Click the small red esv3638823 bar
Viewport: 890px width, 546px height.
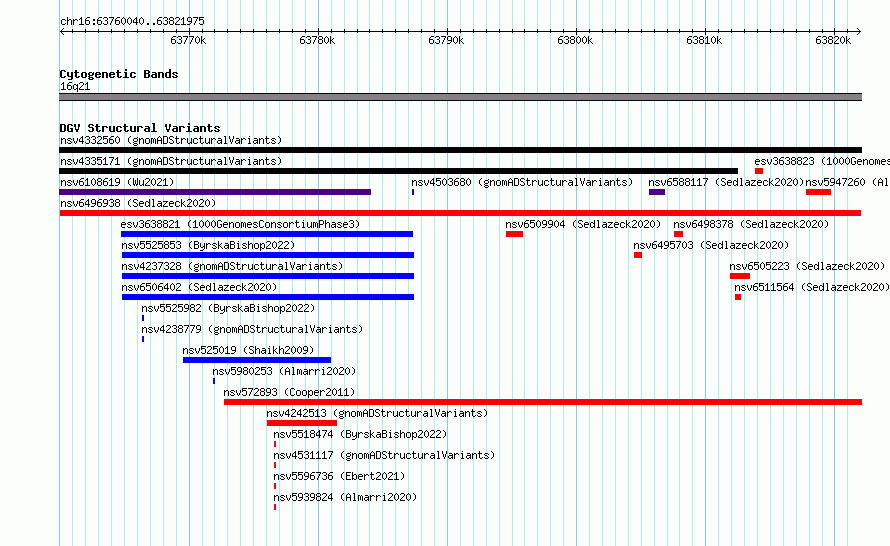tap(759, 171)
